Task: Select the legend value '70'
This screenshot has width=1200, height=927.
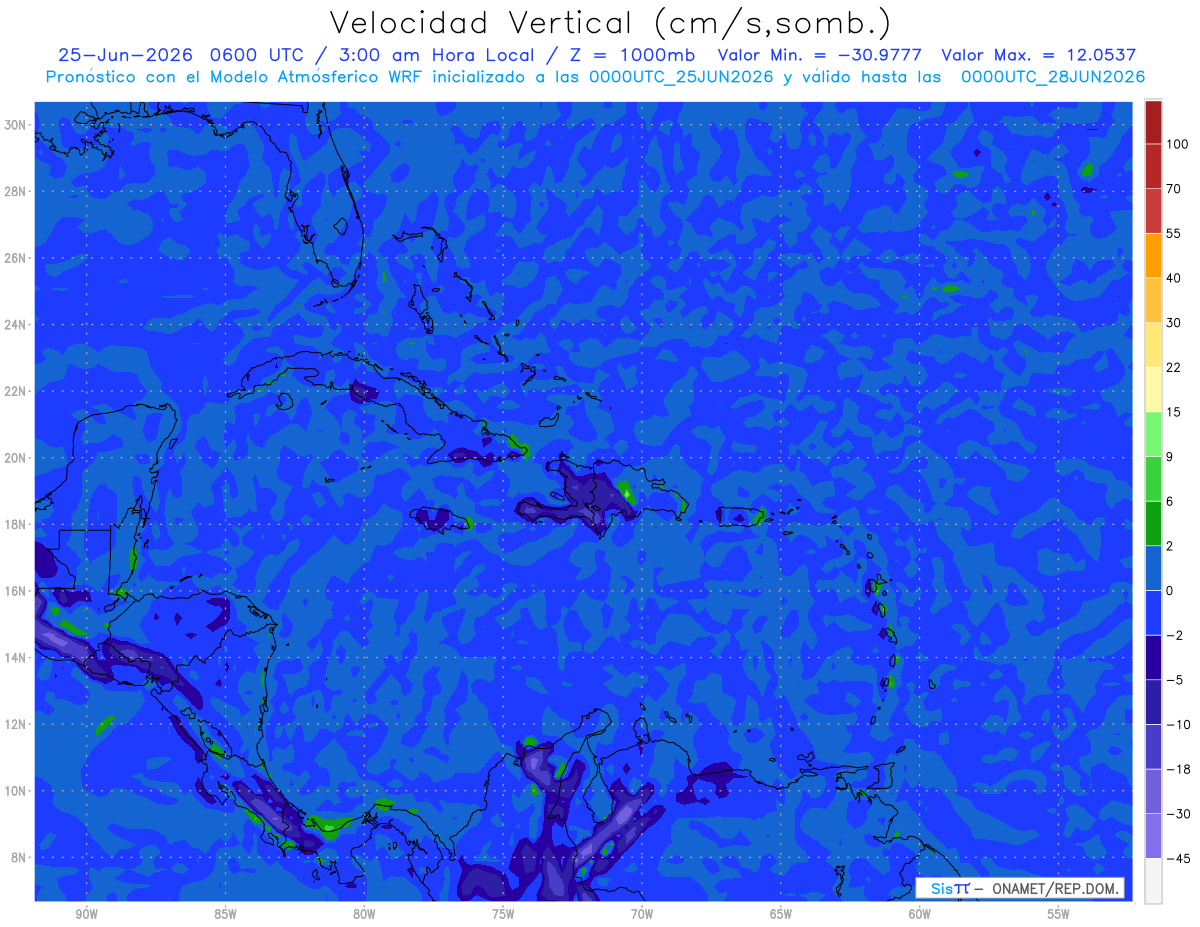Action: pos(1174,189)
